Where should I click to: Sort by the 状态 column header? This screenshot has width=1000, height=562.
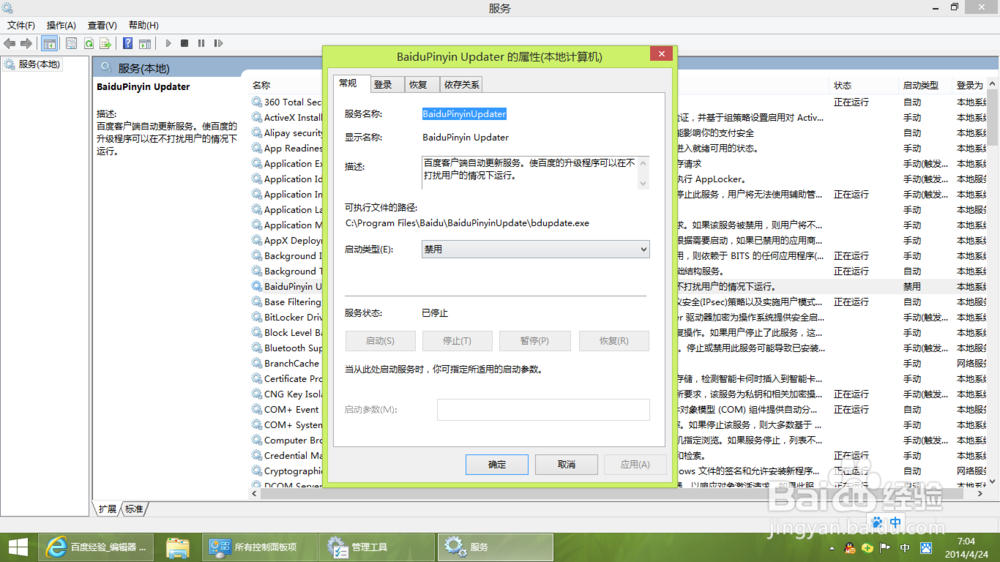842,85
